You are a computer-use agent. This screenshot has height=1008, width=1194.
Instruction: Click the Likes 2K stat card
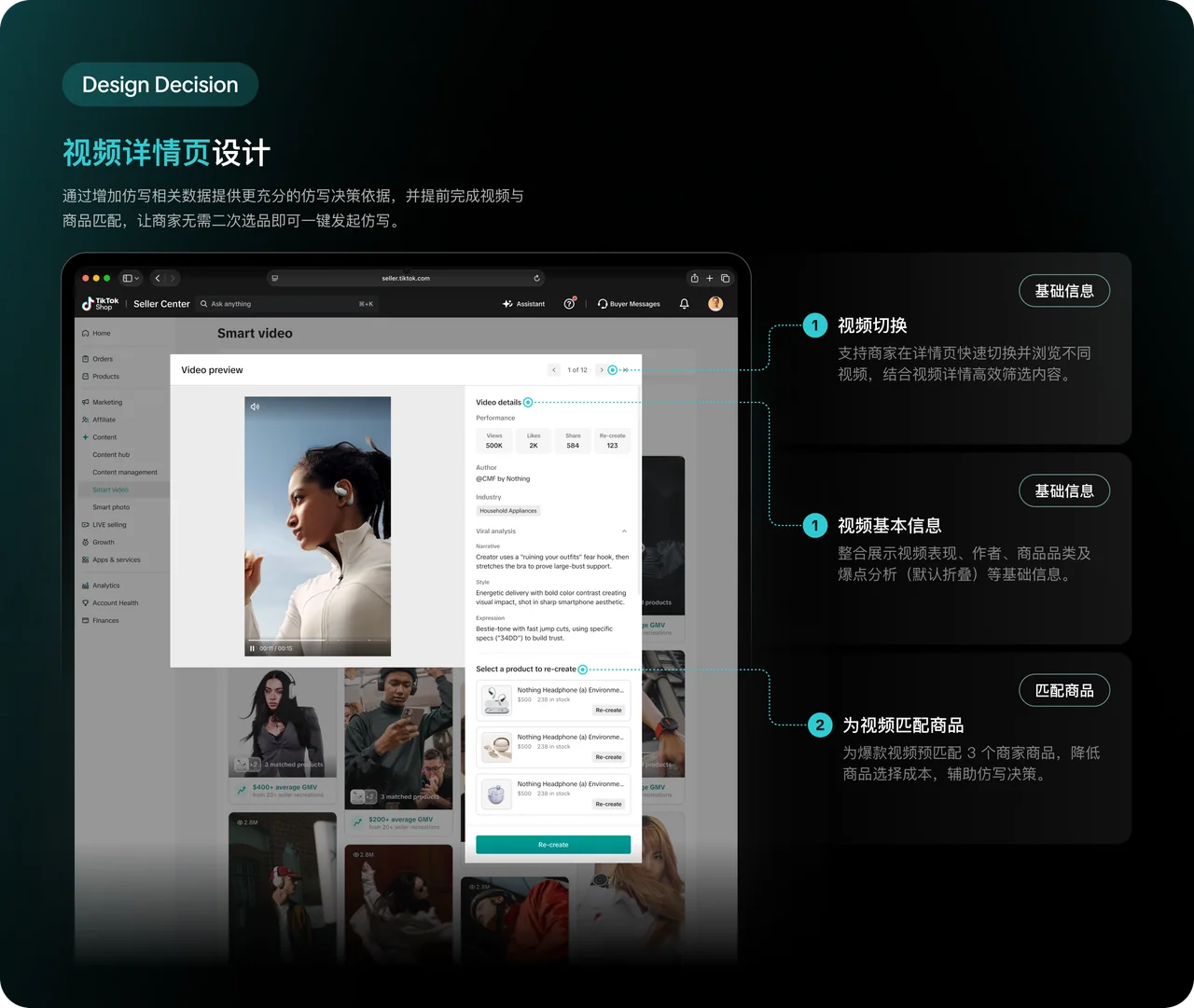pyautogui.click(x=534, y=441)
